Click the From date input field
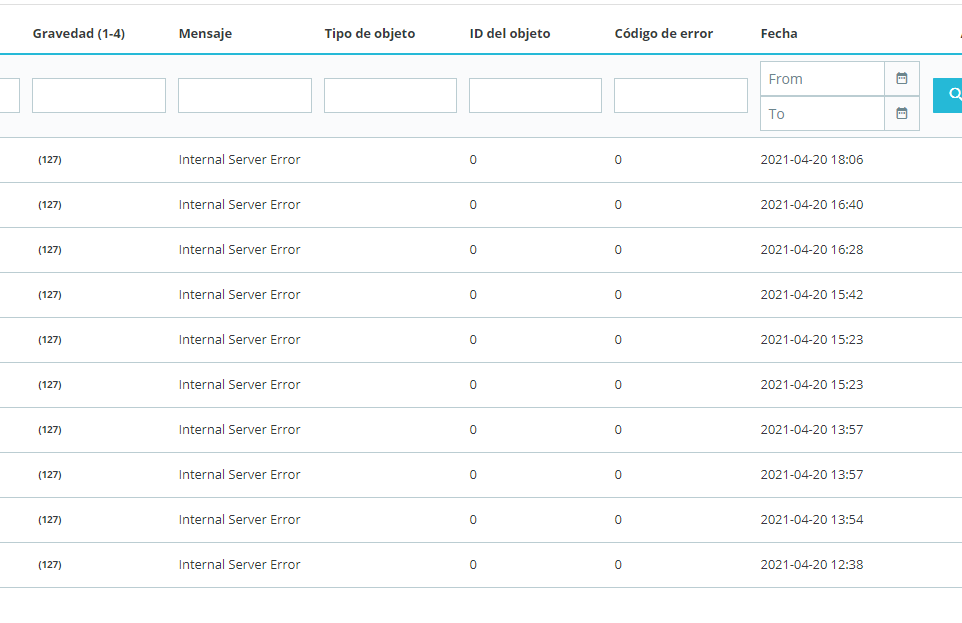 coord(822,78)
